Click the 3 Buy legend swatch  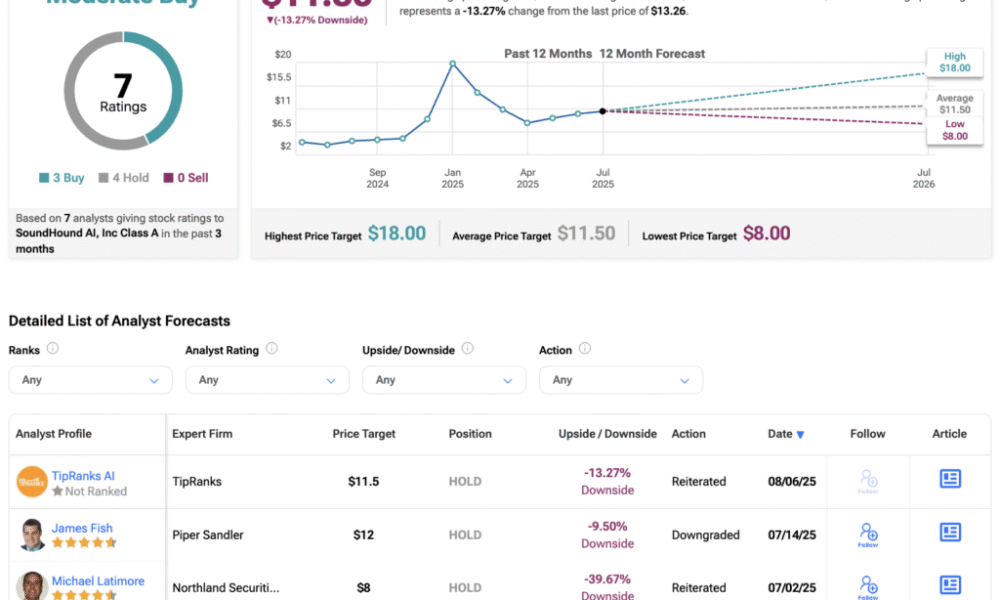[44, 178]
